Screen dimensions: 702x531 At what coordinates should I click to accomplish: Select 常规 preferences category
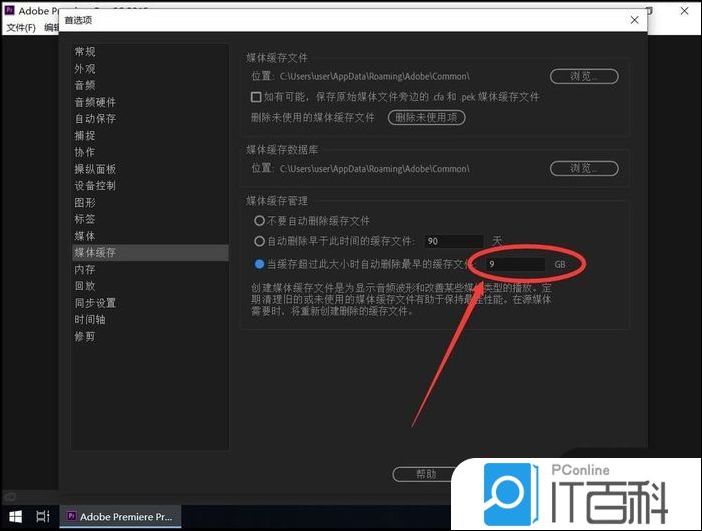point(85,51)
